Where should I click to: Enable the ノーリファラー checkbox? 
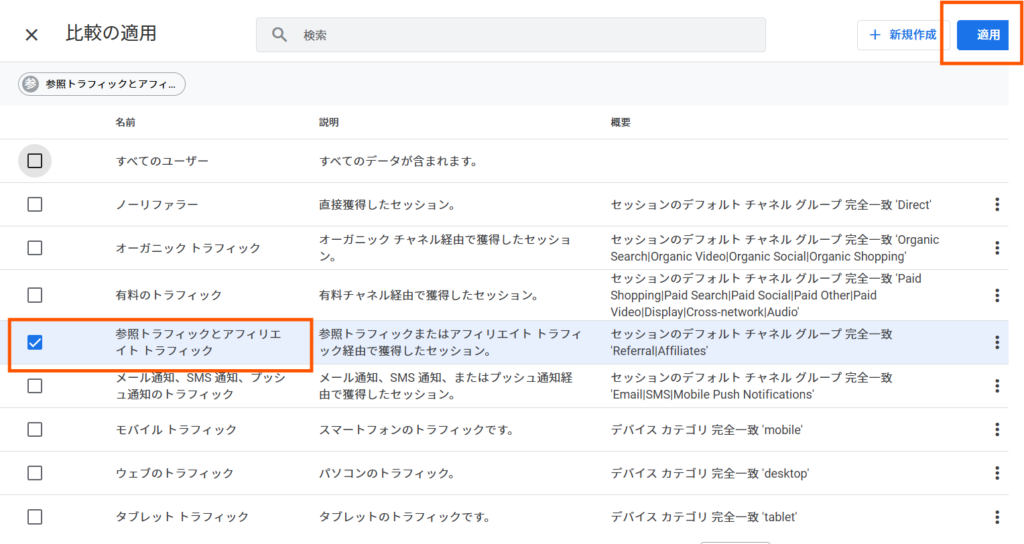coord(35,205)
